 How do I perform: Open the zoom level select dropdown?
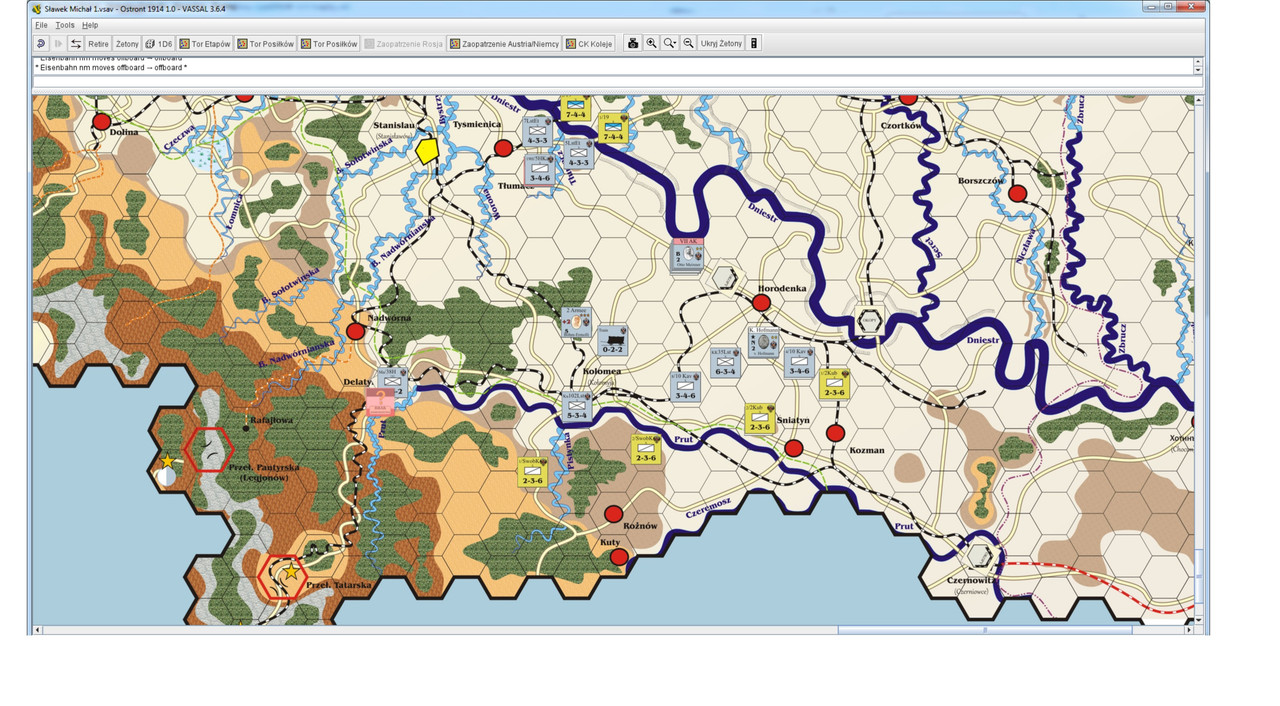tap(670, 44)
